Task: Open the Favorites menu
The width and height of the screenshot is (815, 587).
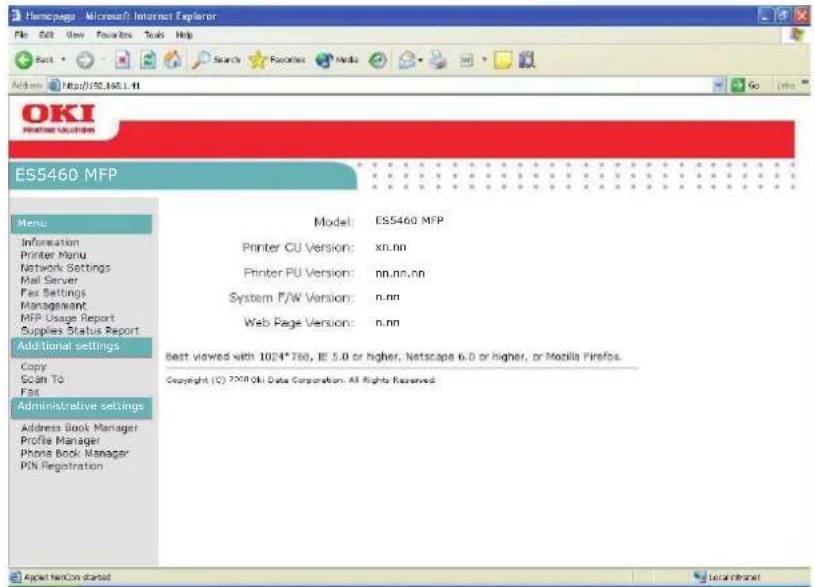Action: 114,35
